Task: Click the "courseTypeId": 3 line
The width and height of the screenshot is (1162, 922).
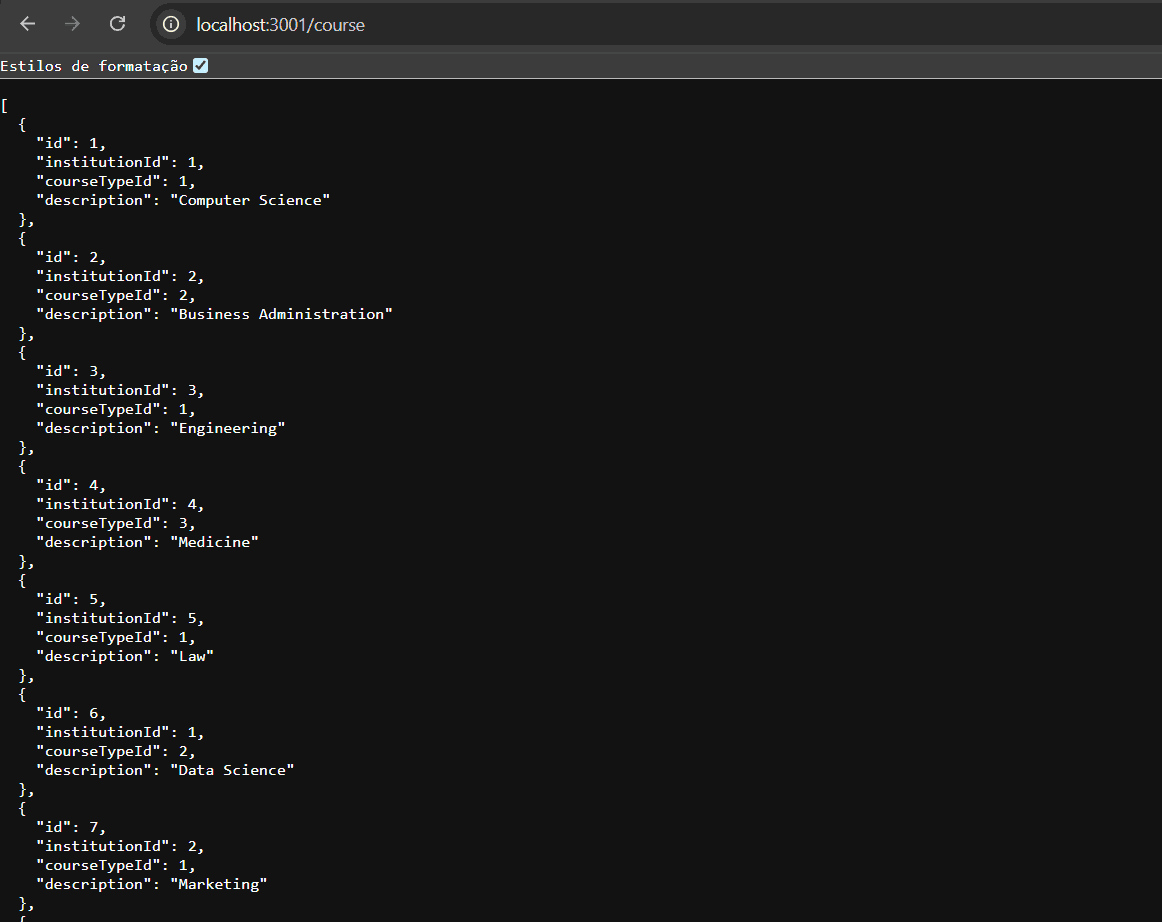Action: [x=116, y=524]
